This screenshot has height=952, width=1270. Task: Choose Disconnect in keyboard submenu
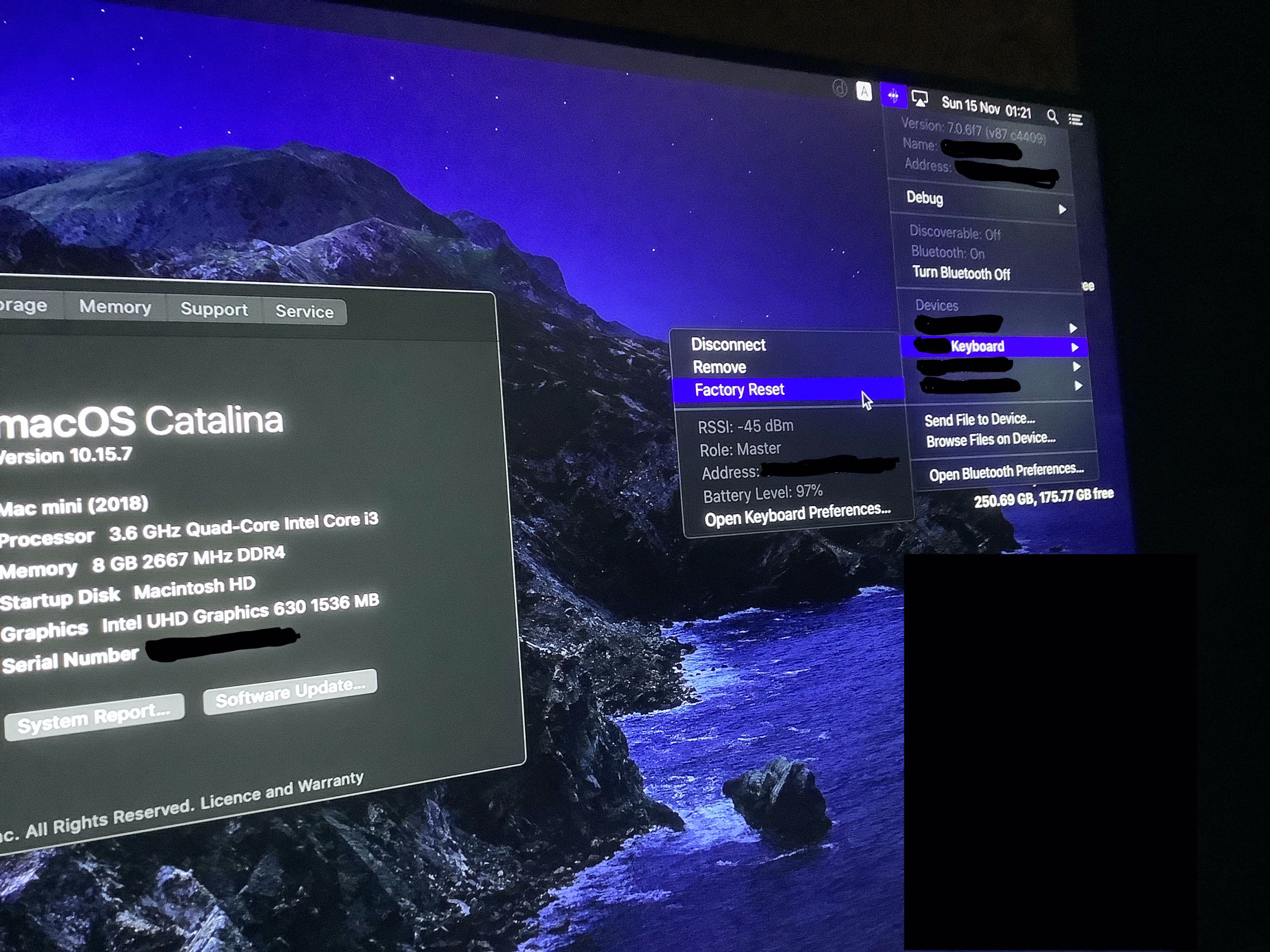(x=728, y=344)
